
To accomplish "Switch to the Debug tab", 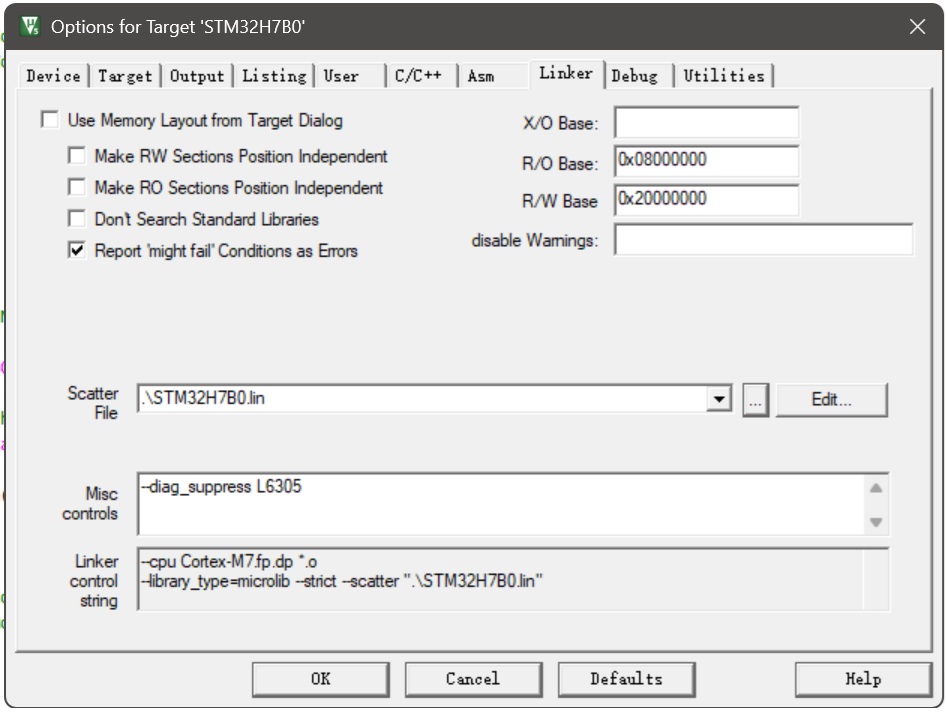I will [634, 76].
